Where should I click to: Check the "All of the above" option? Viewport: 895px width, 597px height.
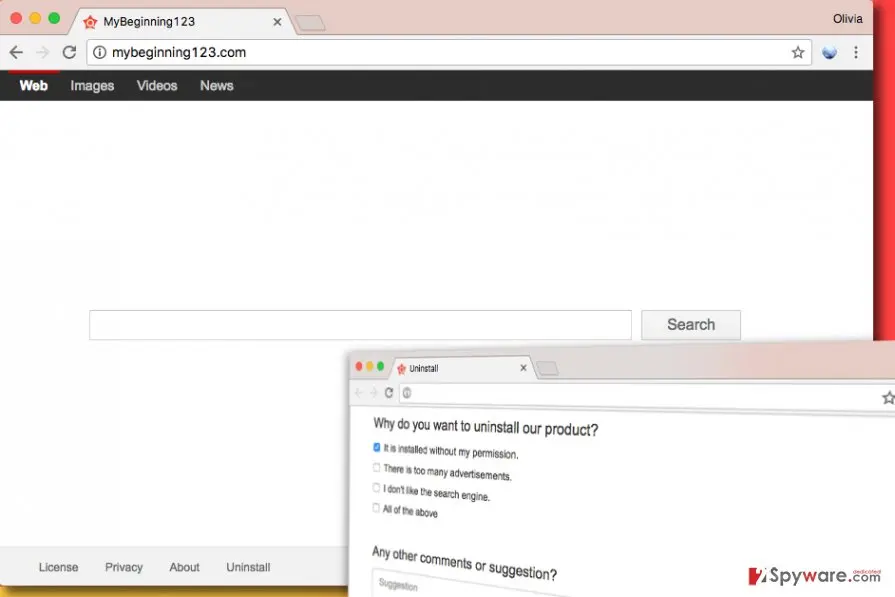pos(376,507)
